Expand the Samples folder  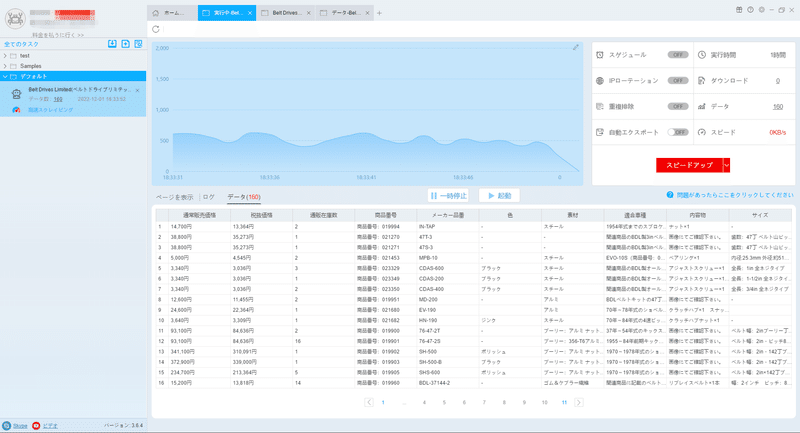(x=5, y=66)
